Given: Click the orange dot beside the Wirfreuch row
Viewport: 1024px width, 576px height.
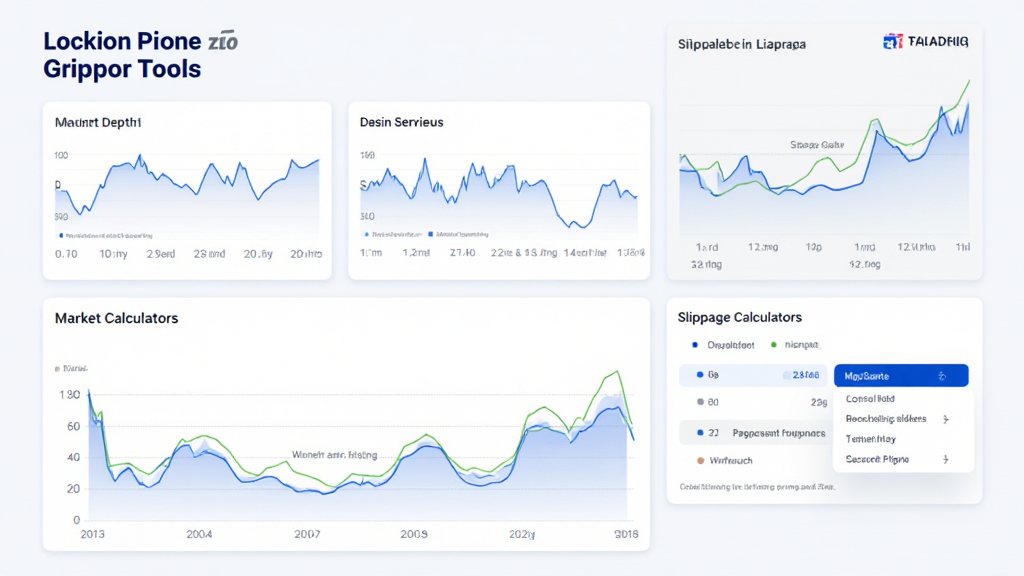Looking at the screenshot, I should point(698,461).
